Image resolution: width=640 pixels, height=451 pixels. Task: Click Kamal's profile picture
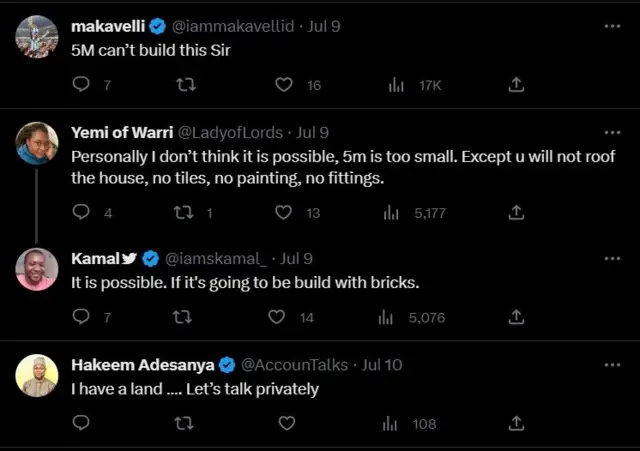tap(37, 268)
